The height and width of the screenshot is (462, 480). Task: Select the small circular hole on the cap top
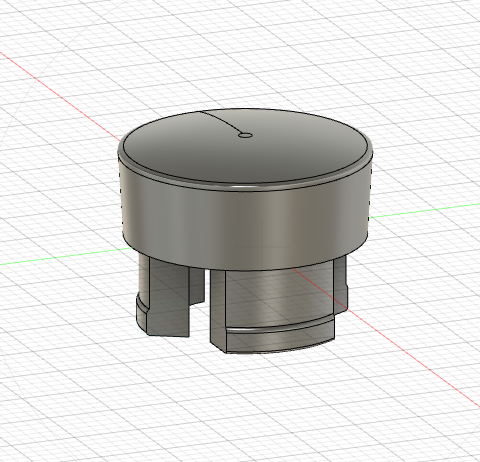click(x=245, y=135)
